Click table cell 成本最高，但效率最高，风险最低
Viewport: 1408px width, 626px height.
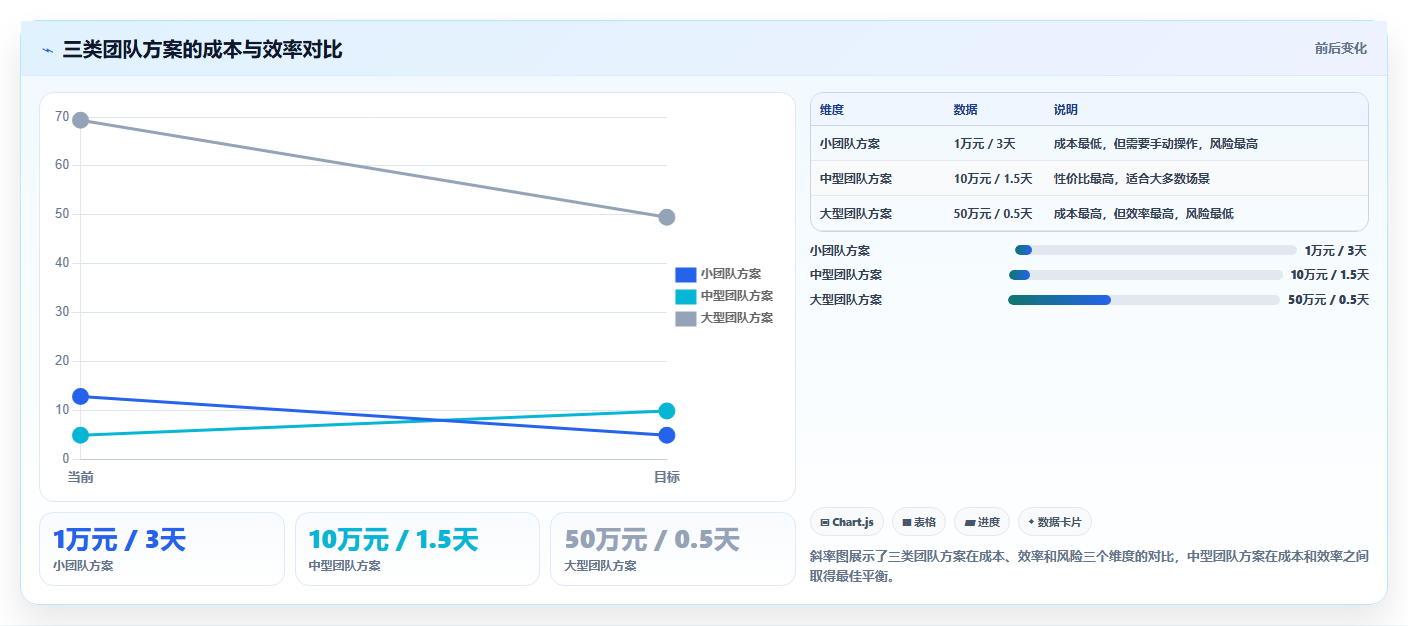click(x=1144, y=214)
